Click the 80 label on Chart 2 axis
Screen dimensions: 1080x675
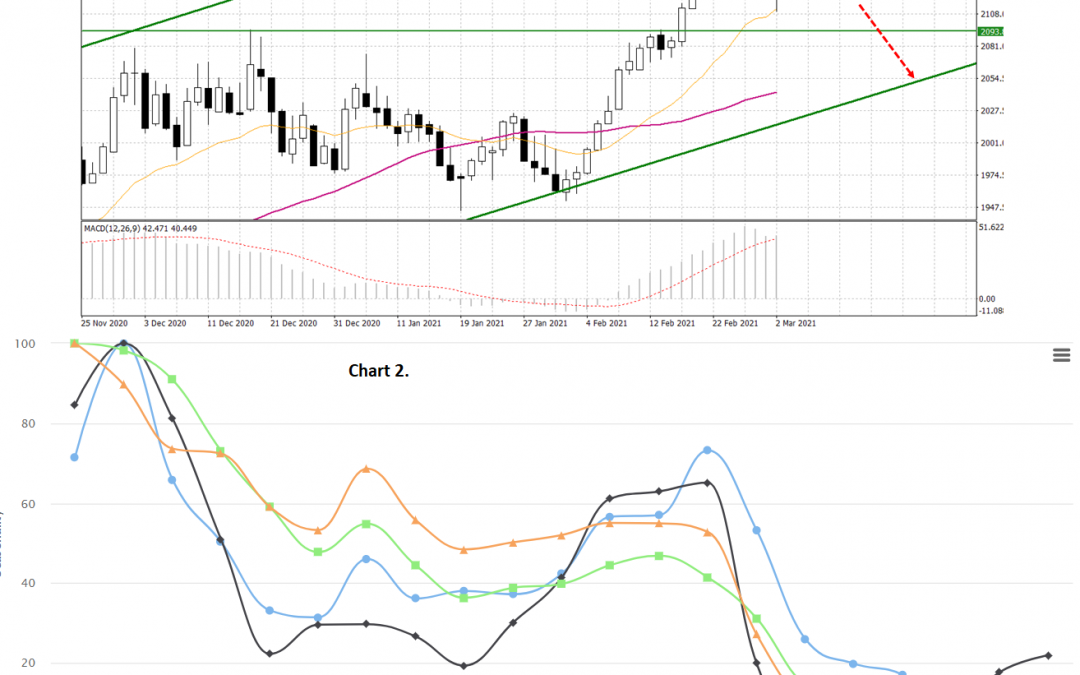click(28, 424)
